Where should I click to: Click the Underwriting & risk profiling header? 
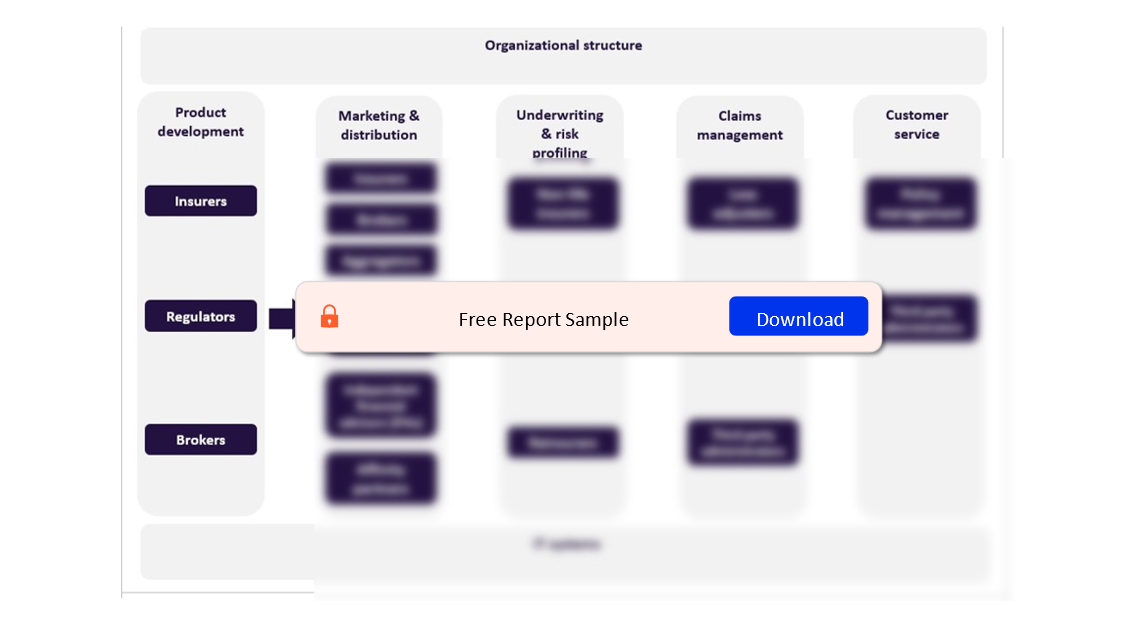pos(560,133)
